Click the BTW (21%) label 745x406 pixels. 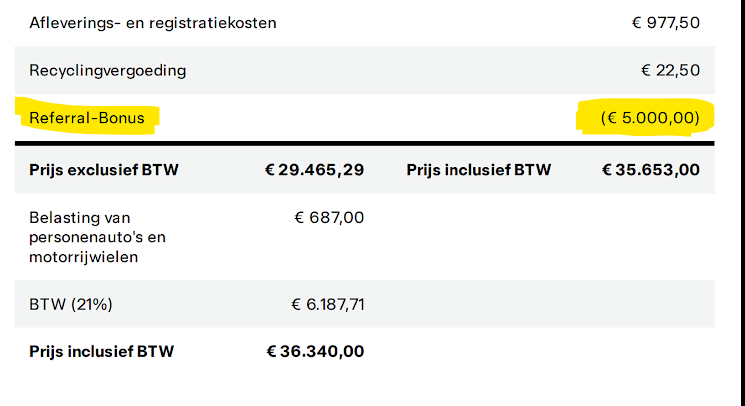click(x=72, y=304)
